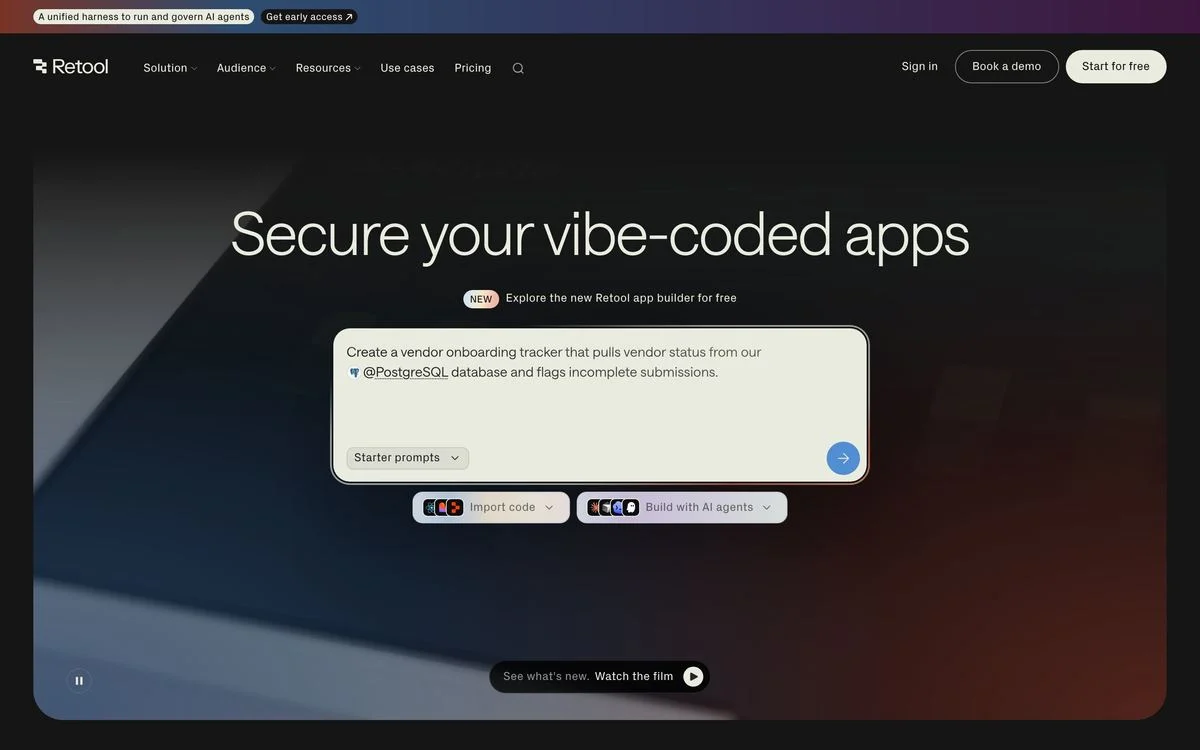
Task: Open the search magnifier icon
Action: [518, 68]
